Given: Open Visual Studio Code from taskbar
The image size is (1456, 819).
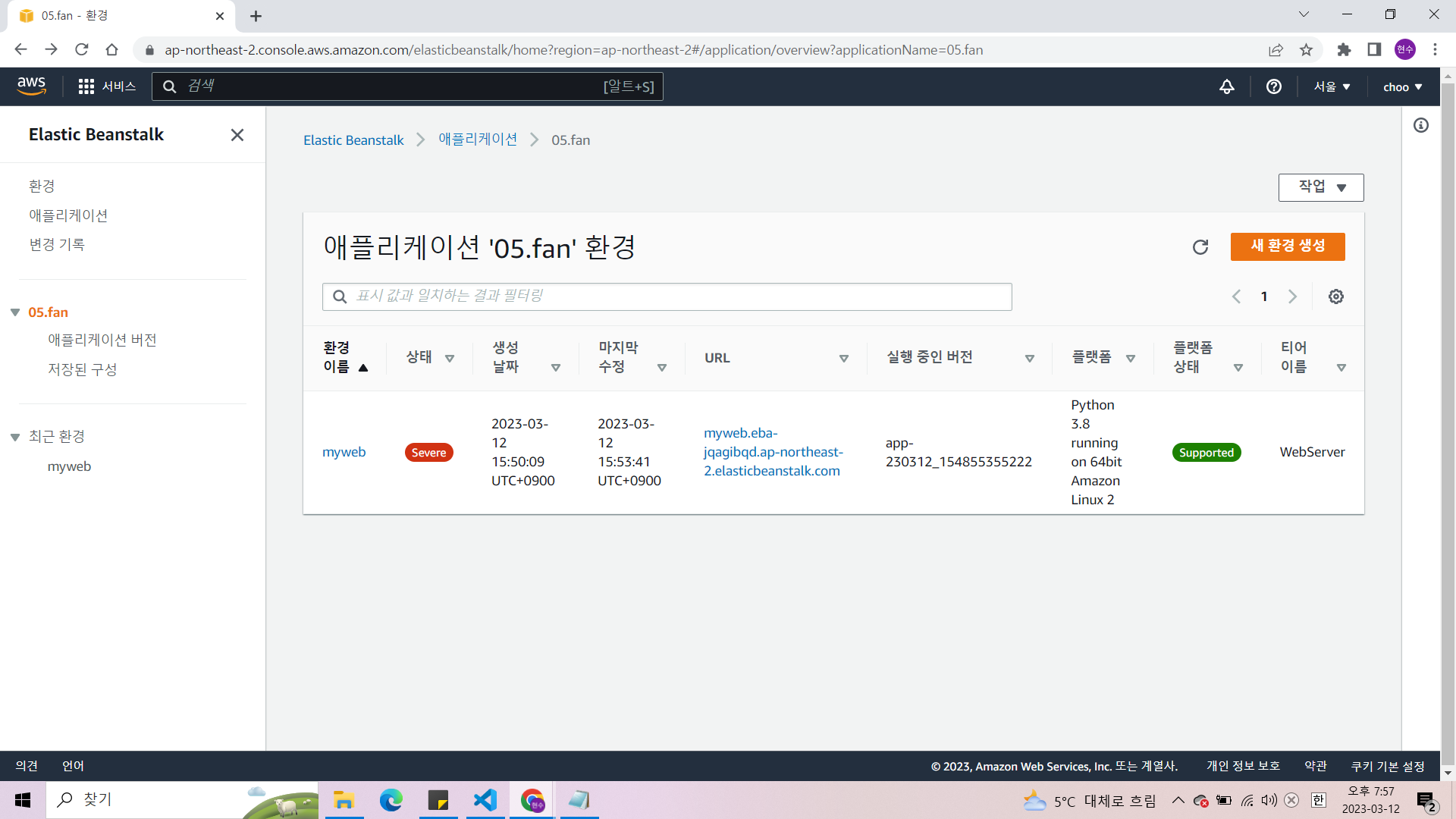Looking at the screenshot, I should click(485, 800).
